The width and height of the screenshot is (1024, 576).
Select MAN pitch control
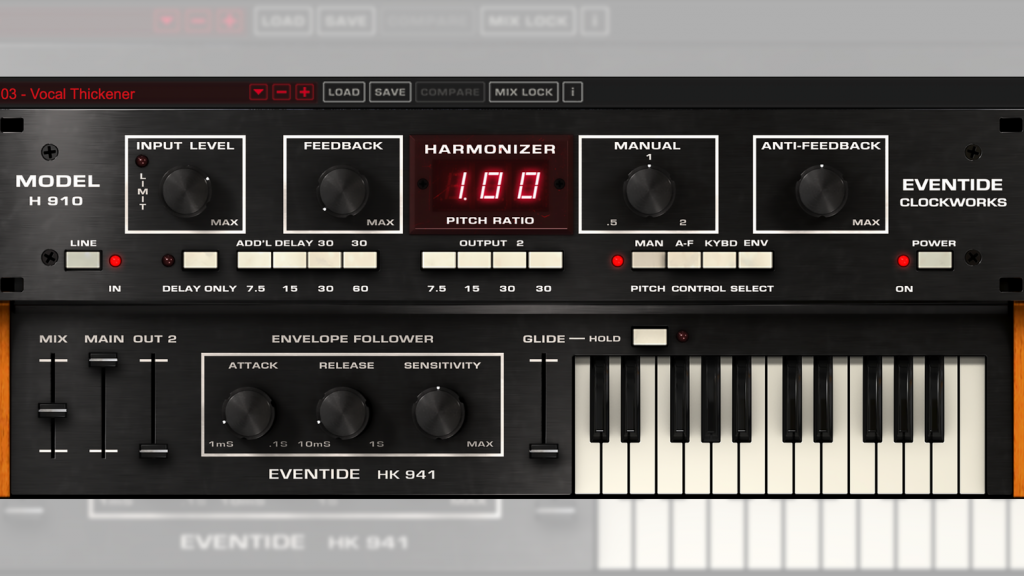pos(649,260)
